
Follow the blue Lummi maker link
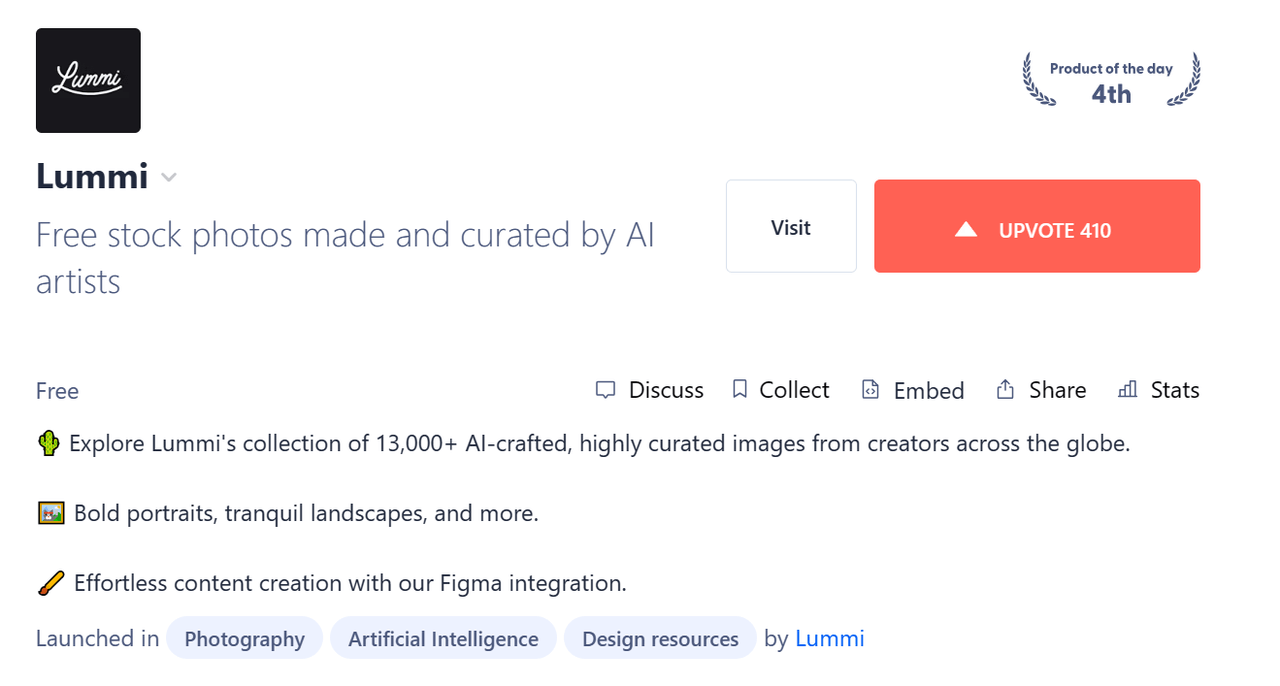point(830,638)
